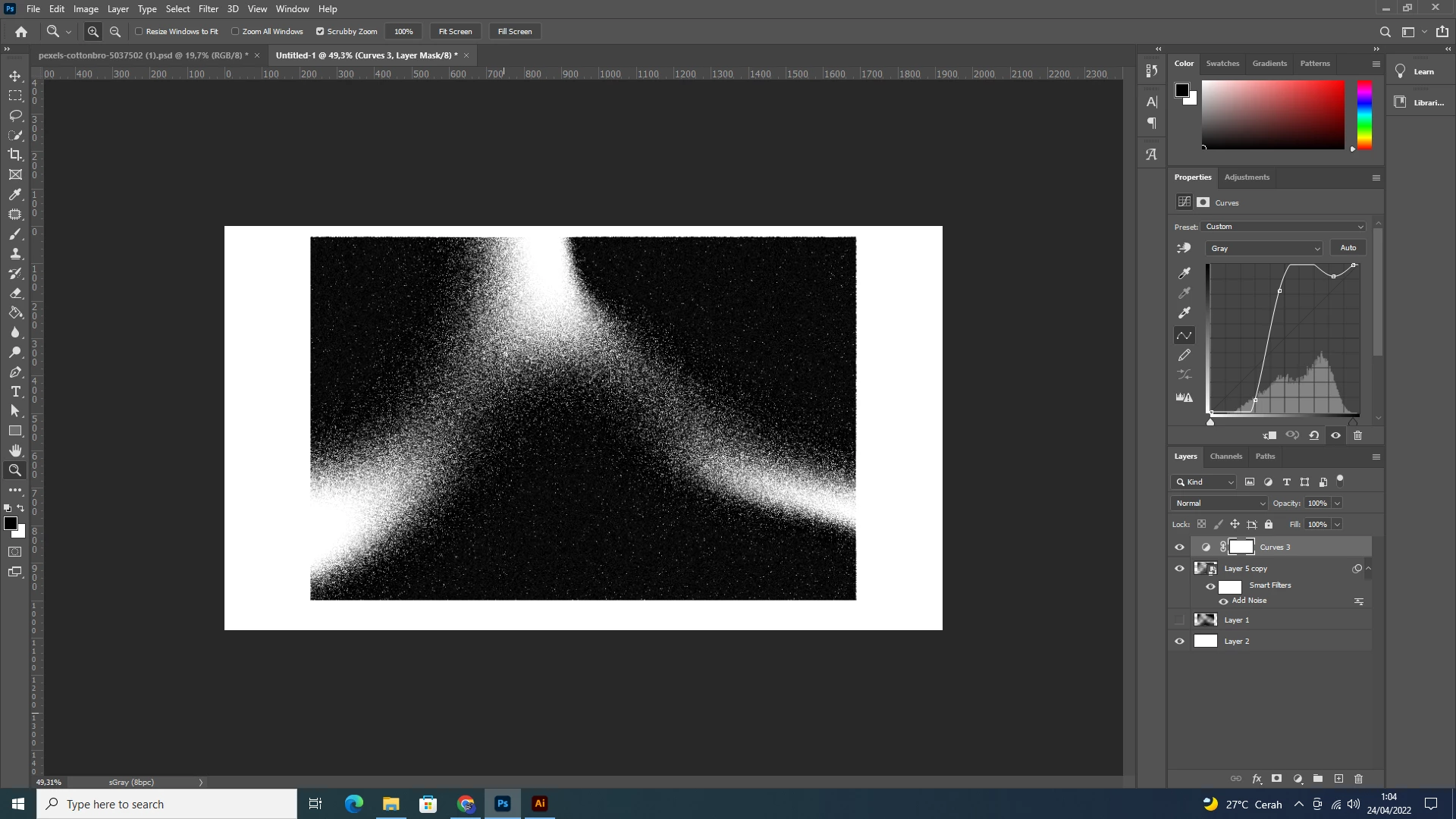1456x819 pixels.
Task: Select the Move tool
Action: coord(15,76)
